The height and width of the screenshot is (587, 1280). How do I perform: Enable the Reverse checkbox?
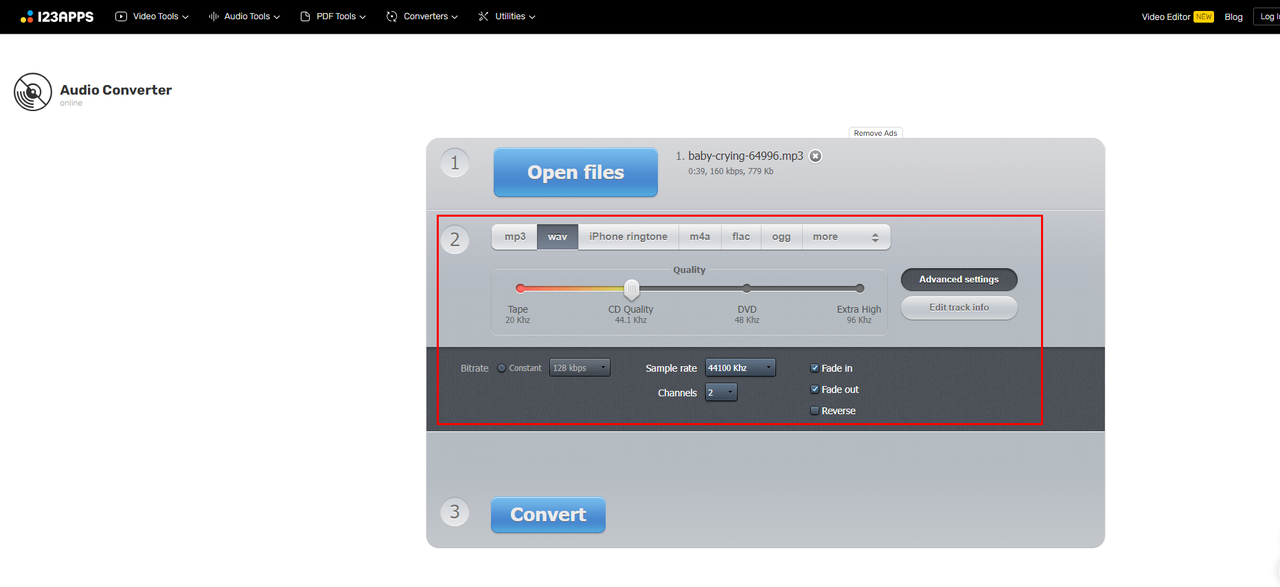tap(815, 411)
